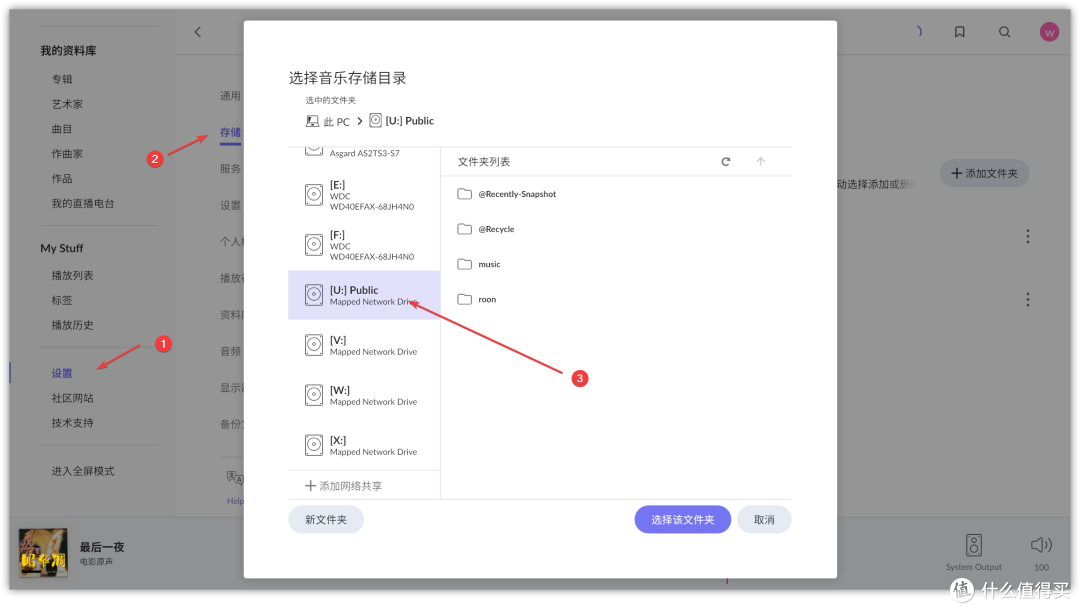The image size is (1080, 613).
Task: Click the search magnifier icon
Action: 1004,31
